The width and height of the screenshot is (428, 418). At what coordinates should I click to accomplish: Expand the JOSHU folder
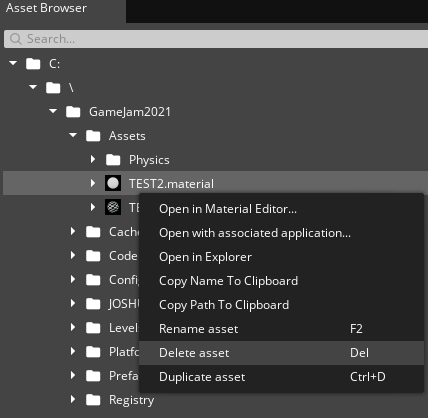(73, 303)
